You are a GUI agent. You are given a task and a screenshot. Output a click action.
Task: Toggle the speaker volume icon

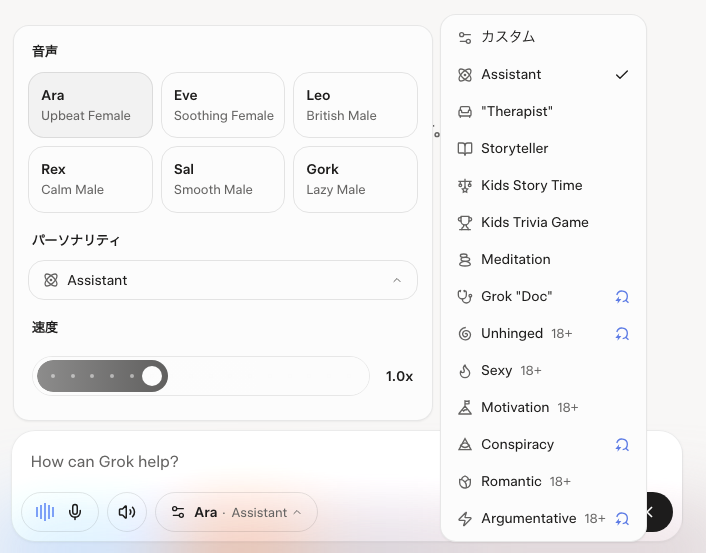pyautogui.click(x=127, y=512)
